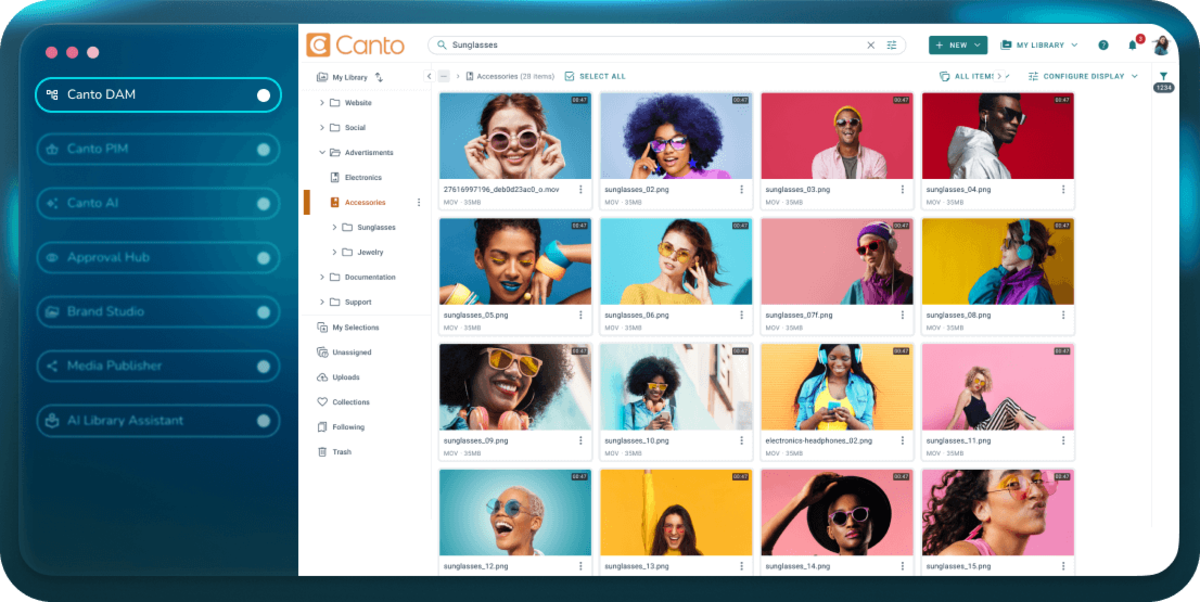Open the Configure Display dropdown

pyautogui.click(x=1083, y=76)
